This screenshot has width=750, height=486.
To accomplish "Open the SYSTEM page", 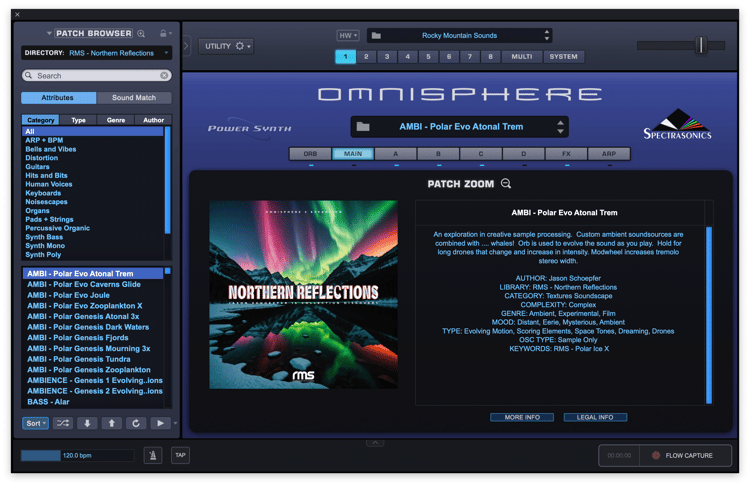I will [x=563, y=56].
